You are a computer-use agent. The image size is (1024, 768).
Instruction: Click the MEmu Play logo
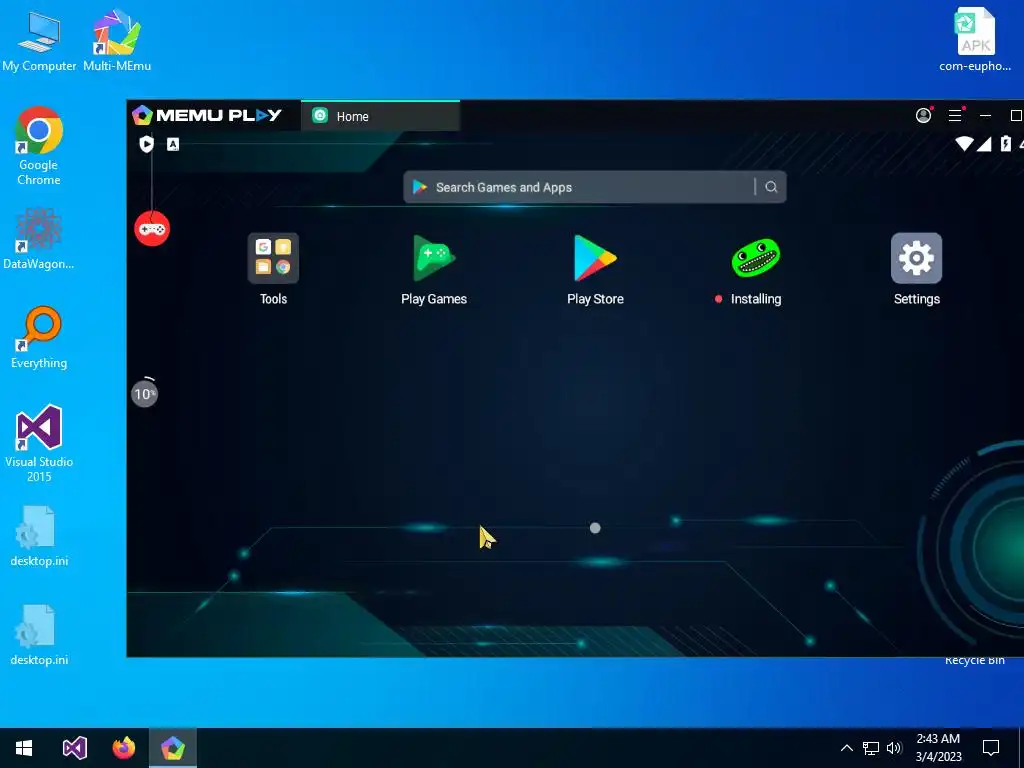[x=206, y=116]
